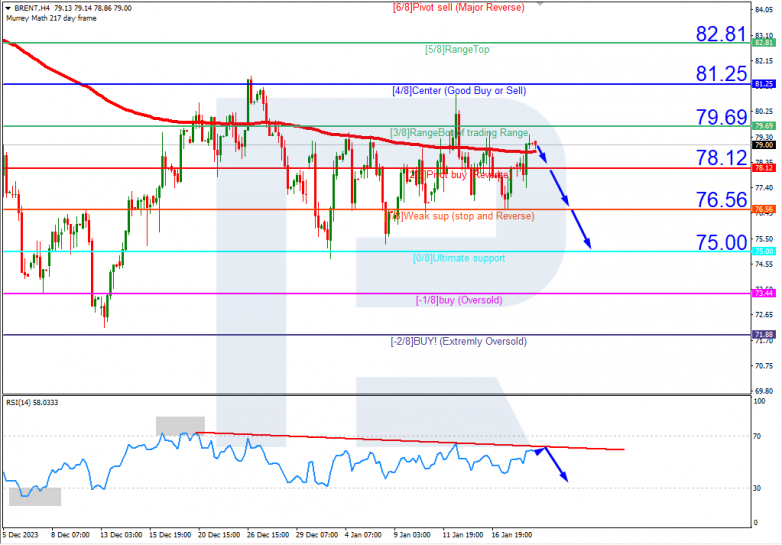Screen dimensions: 782x545
Task: Click the [-2/8]BUY! (Extremly Oversold) label
Action: (458, 342)
